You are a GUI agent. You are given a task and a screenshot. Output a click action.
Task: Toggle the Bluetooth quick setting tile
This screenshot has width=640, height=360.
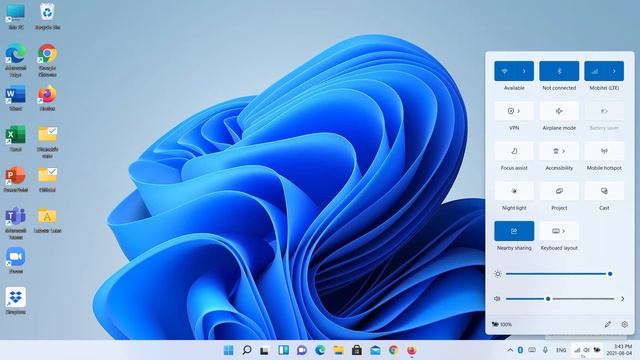click(x=559, y=71)
